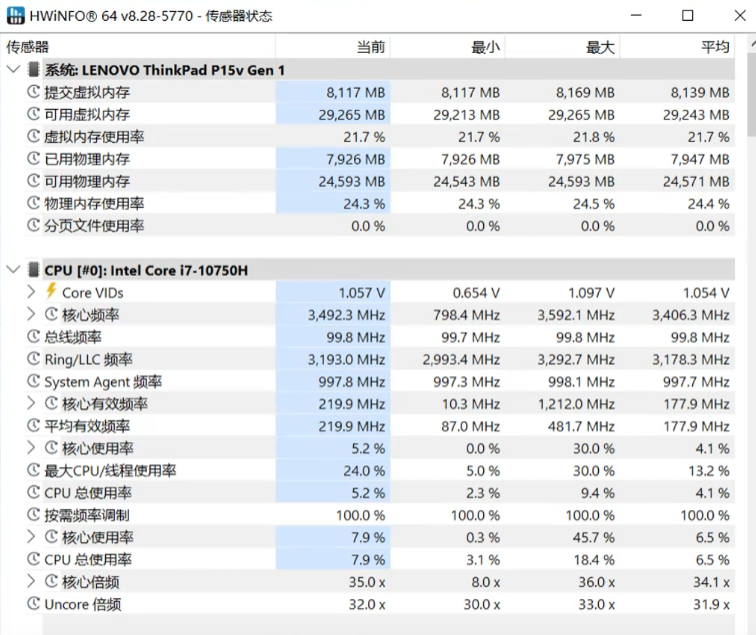This screenshot has width=756, height=635.
Task: Click the current value 29,265 MB
Action: [x=351, y=115]
